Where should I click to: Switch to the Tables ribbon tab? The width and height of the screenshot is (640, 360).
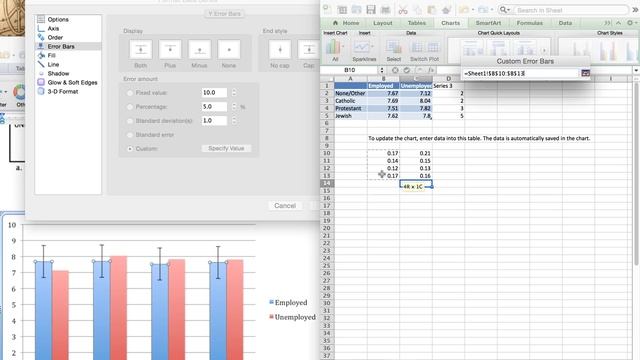pyautogui.click(x=417, y=23)
